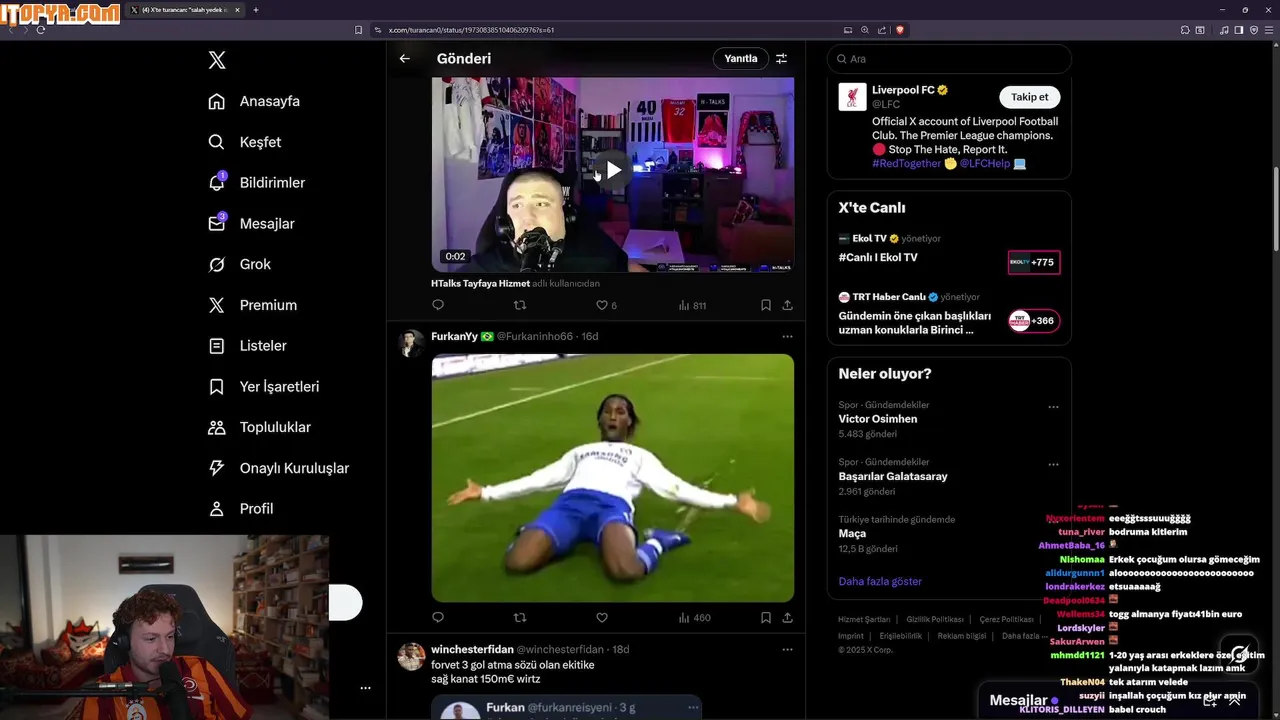Viewport: 1280px width, 720px height.
Task: Like the video post with 6 likes
Action: pyautogui.click(x=606, y=305)
